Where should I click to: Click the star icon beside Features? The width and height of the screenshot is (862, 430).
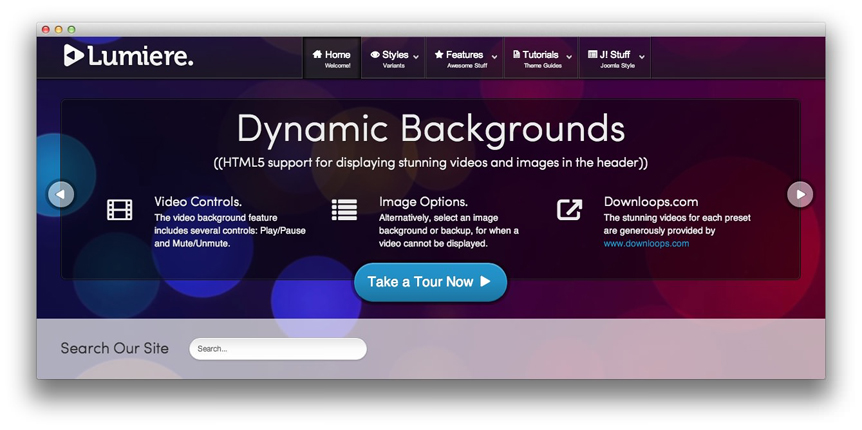[x=439, y=55]
